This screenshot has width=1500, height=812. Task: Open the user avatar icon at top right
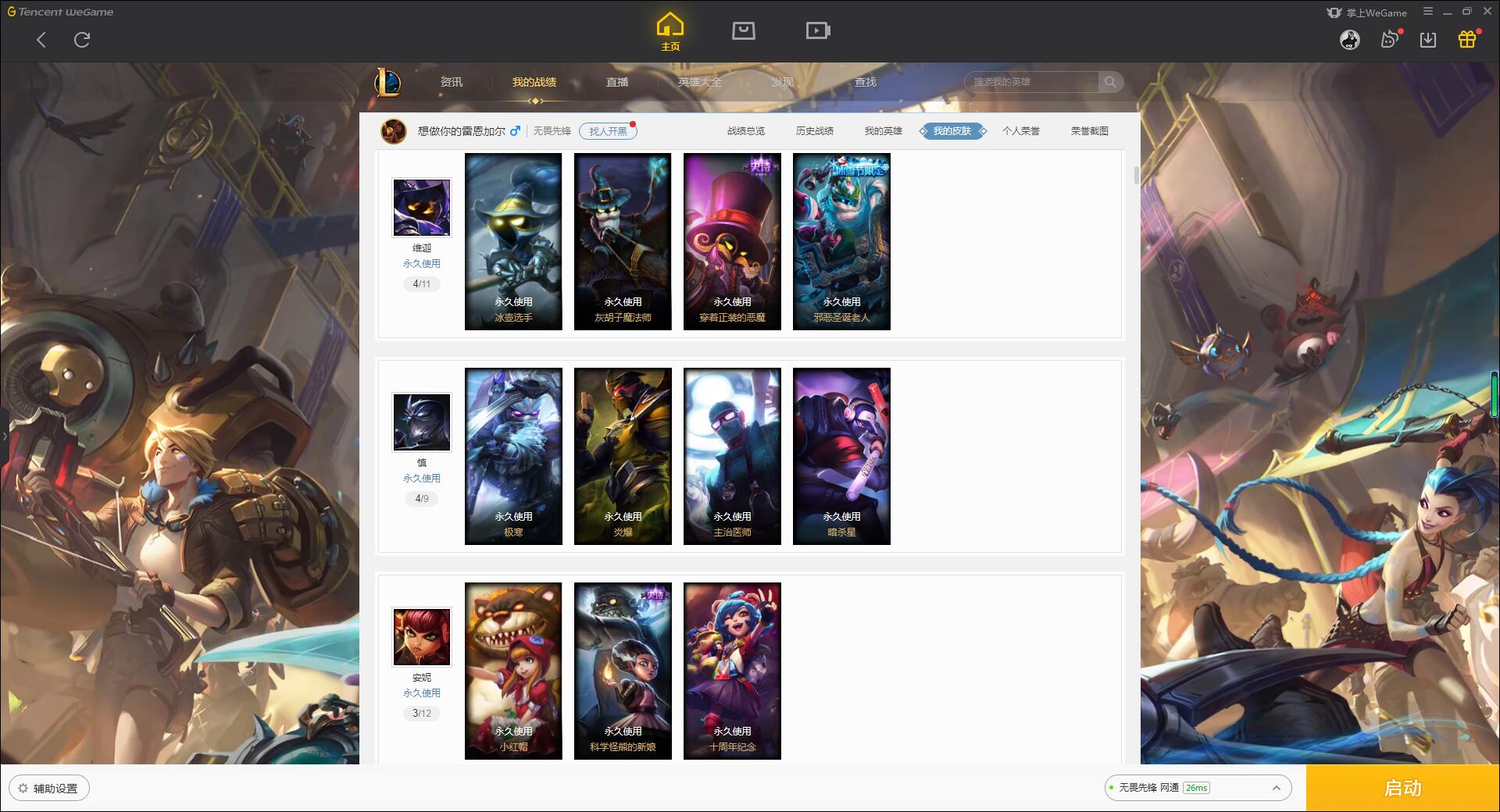click(x=1350, y=40)
